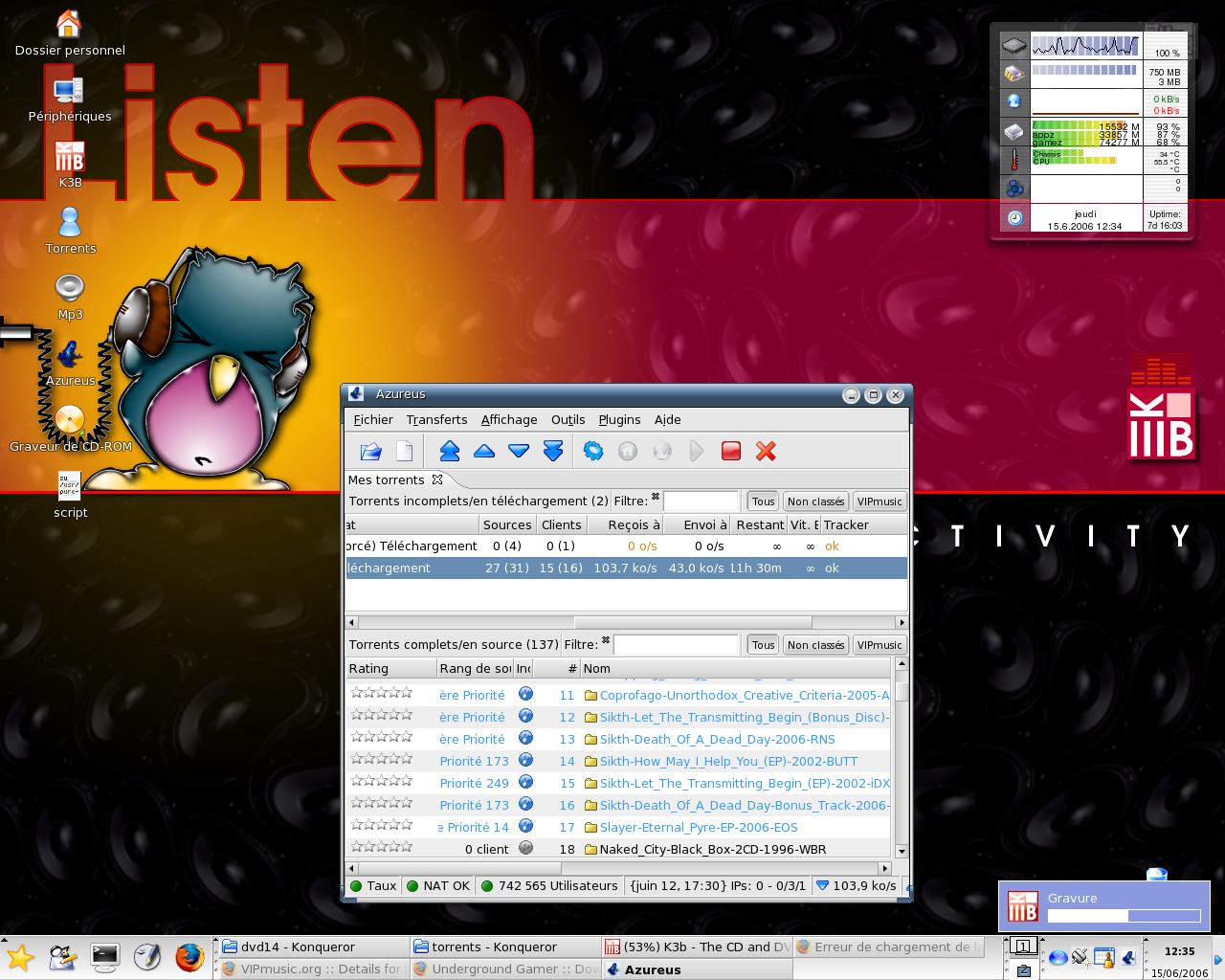Click the blank document icon in Azureus toolbar
Viewport: 1225px width, 980px height.
point(405,451)
